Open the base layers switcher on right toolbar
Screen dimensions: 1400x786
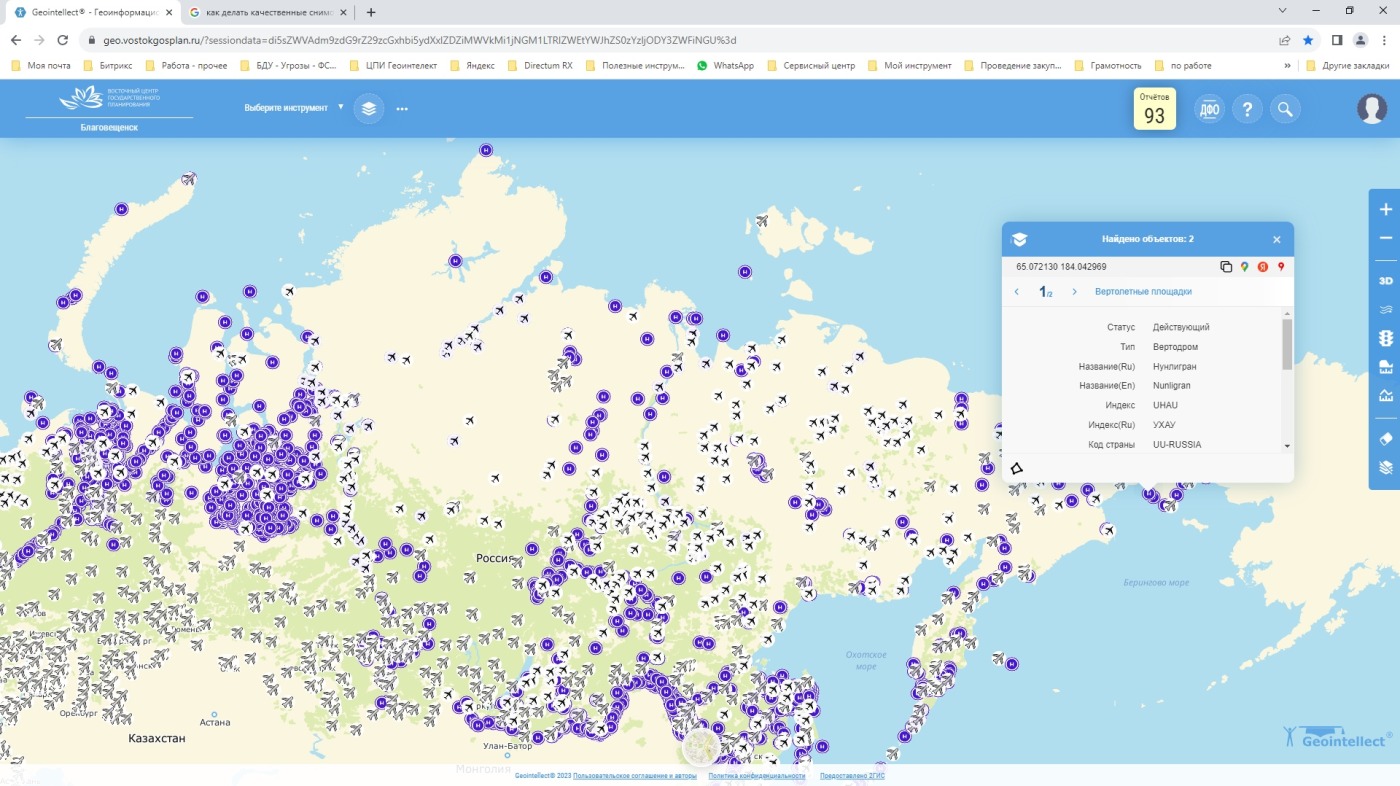1386,467
